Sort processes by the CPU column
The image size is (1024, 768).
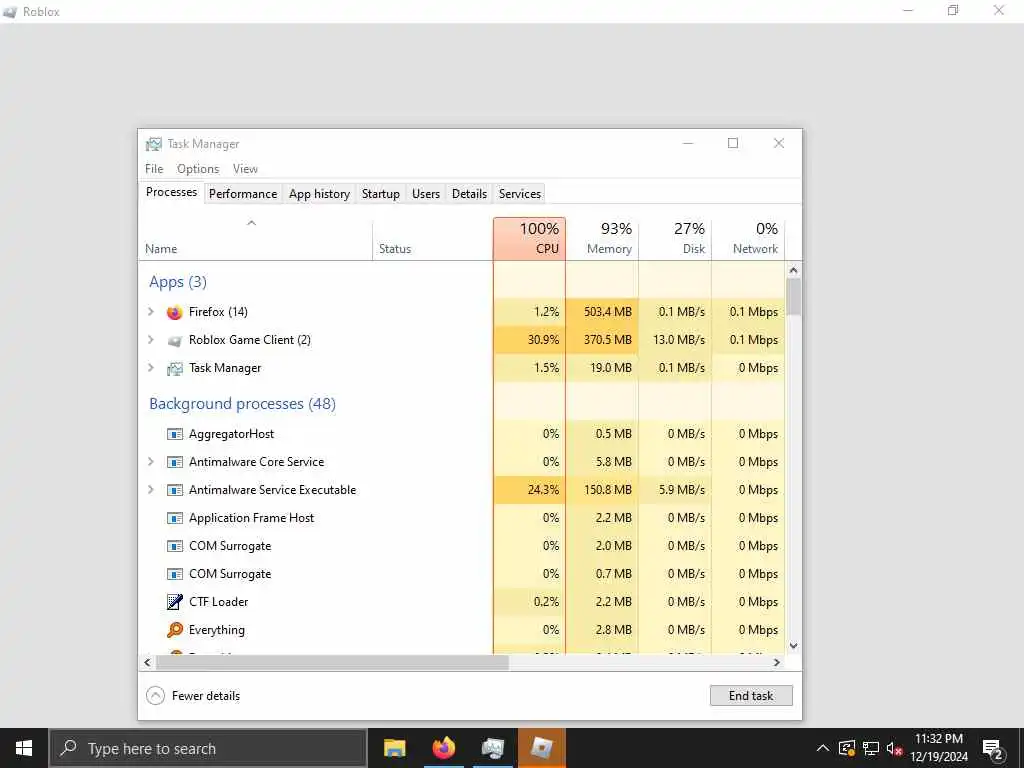coord(530,238)
